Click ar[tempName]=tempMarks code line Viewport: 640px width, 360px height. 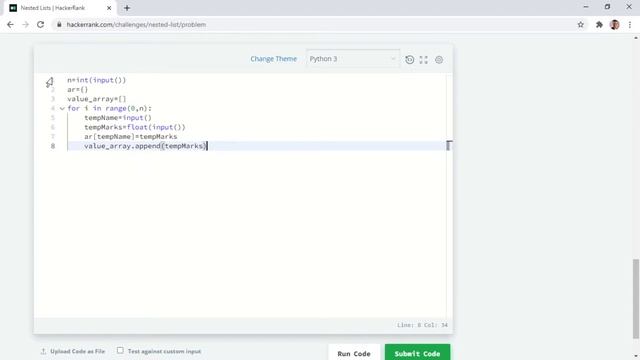coord(131,136)
